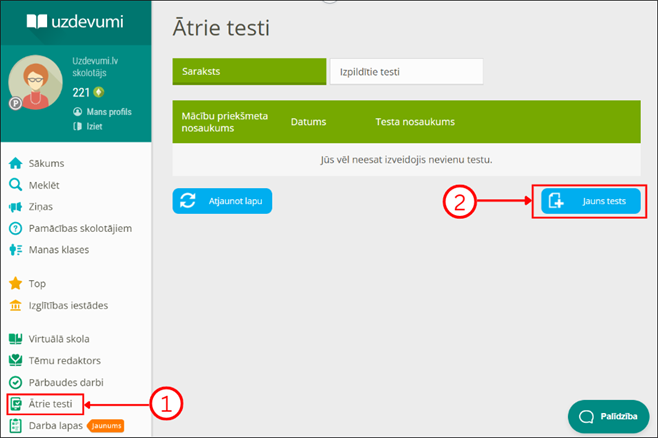Click the 221 points value
This screenshot has width=658, height=438.
click(x=81, y=92)
